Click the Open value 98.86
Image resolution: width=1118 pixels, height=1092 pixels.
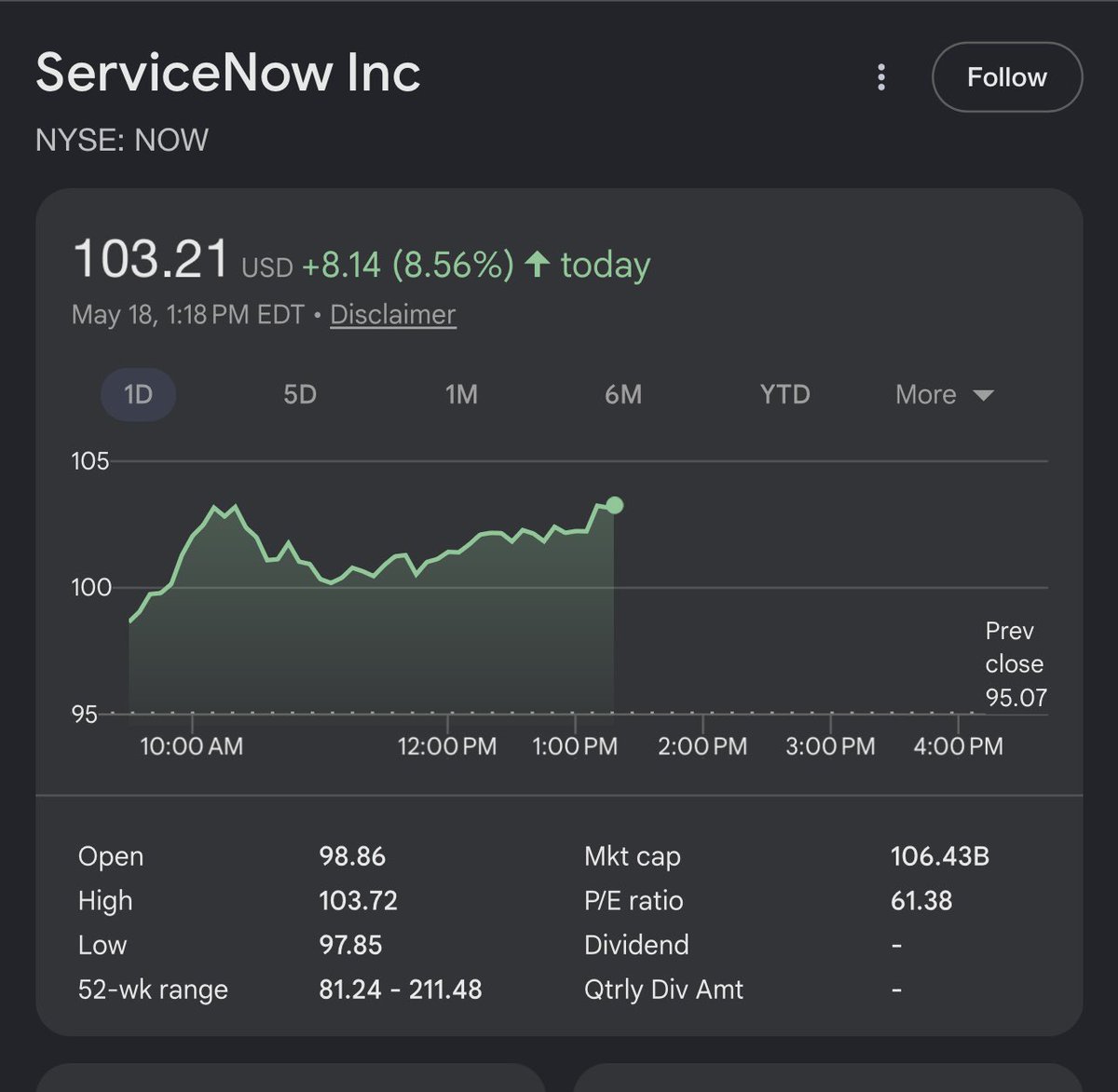352,856
